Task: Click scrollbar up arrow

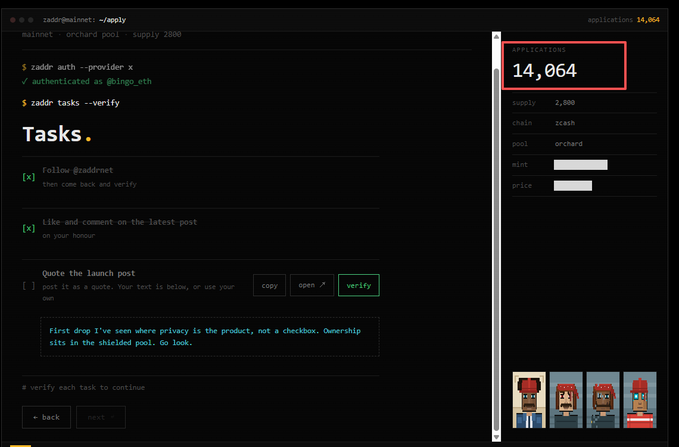Action: pos(496,36)
